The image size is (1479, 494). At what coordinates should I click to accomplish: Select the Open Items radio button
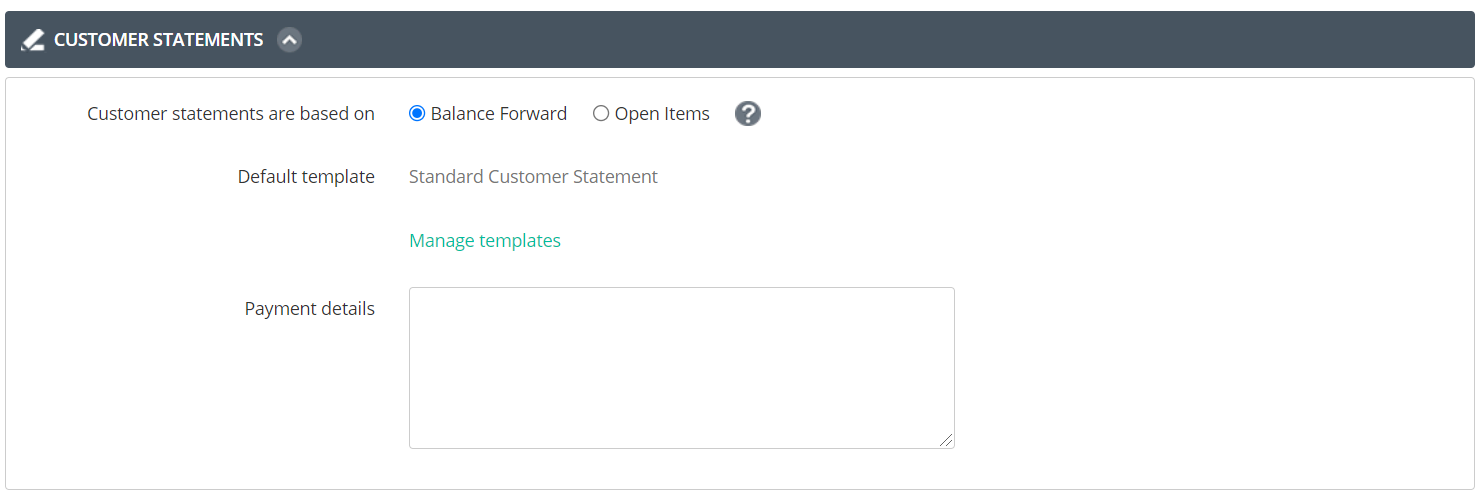coord(601,114)
